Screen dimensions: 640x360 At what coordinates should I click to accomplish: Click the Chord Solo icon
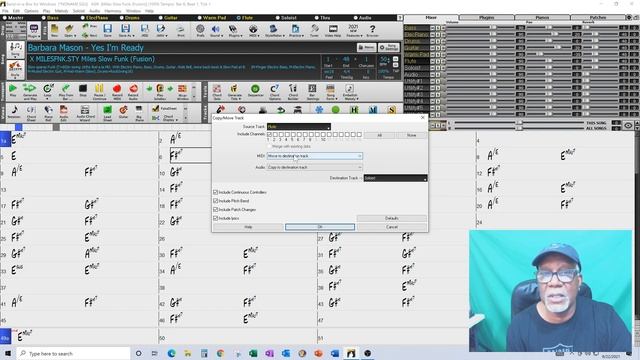pyautogui.click(x=217, y=92)
